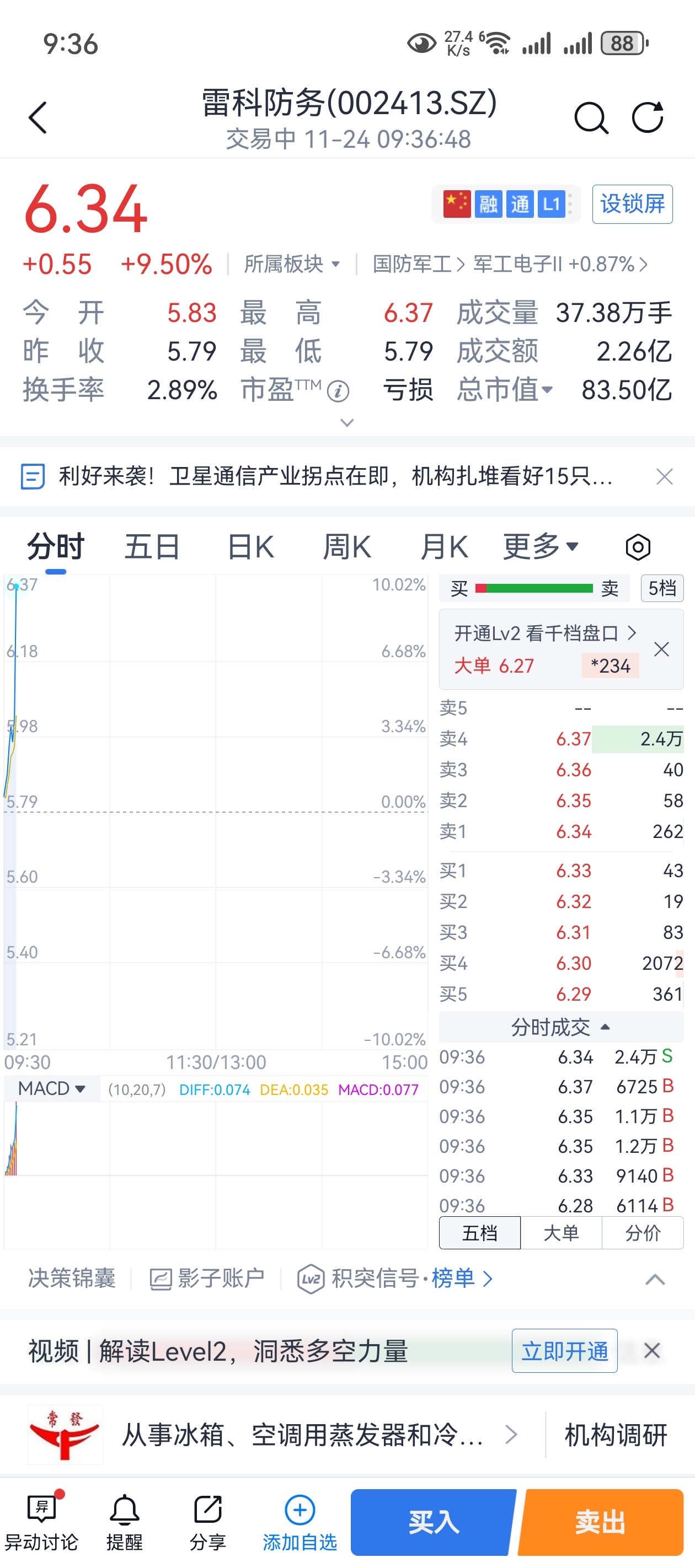
Task: Open 机构调研 section
Action: 617,1435
